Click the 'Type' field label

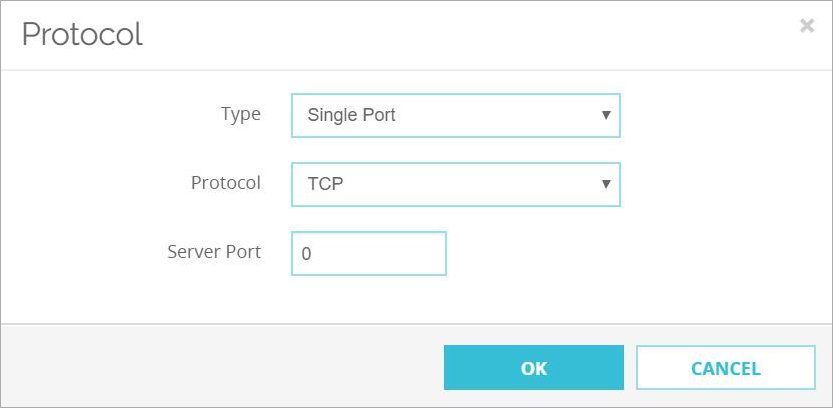240,114
